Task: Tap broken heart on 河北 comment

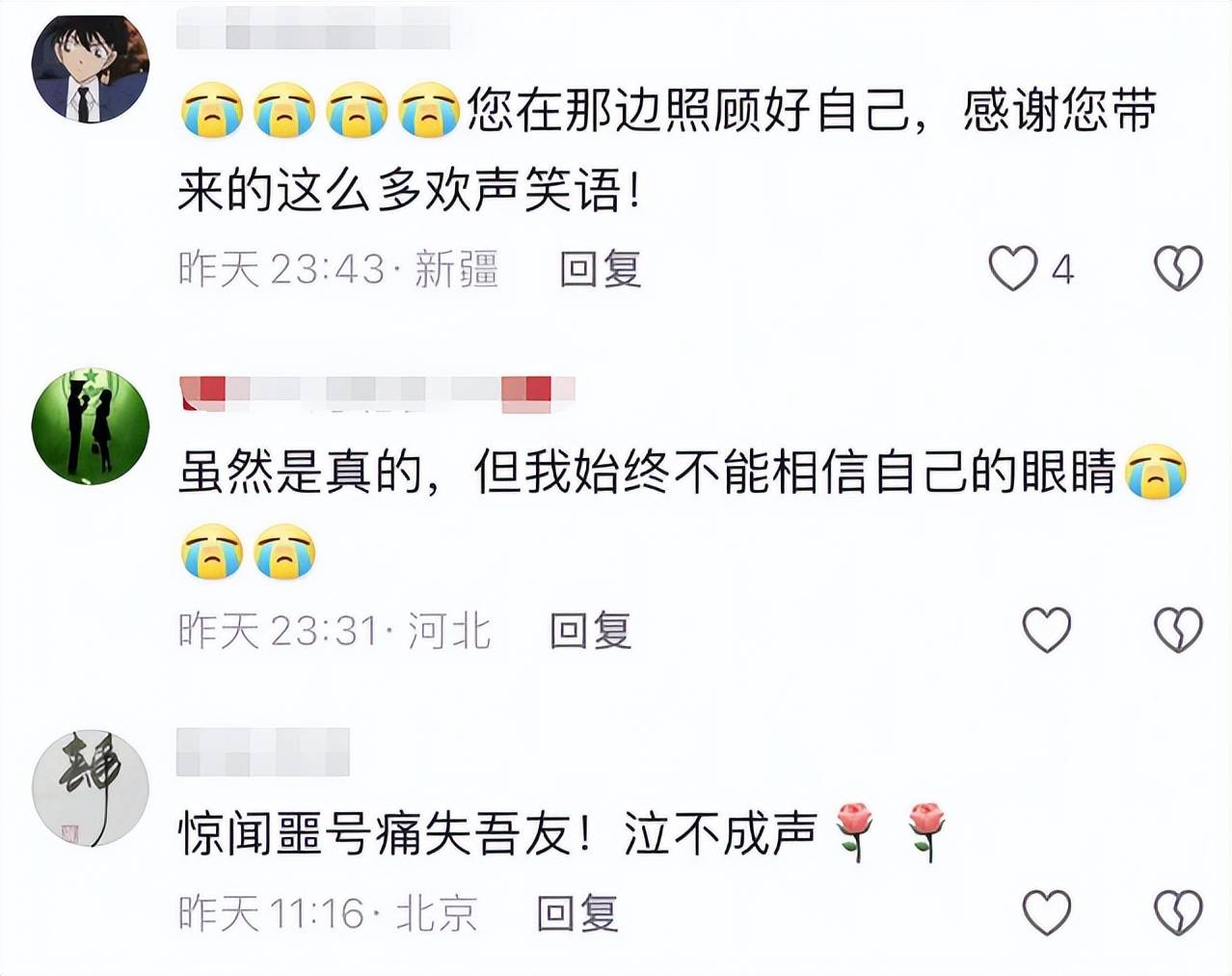Action: coord(1178,630)
